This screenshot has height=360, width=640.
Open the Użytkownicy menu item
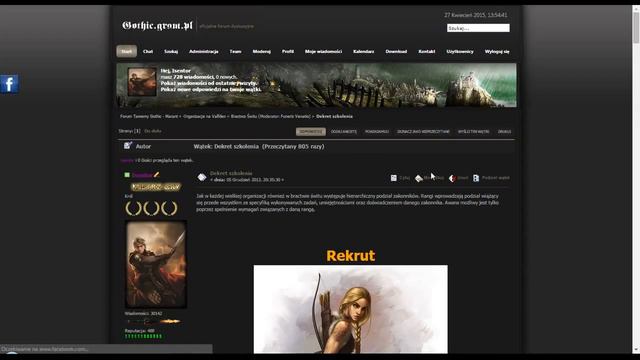pos(460,51)
